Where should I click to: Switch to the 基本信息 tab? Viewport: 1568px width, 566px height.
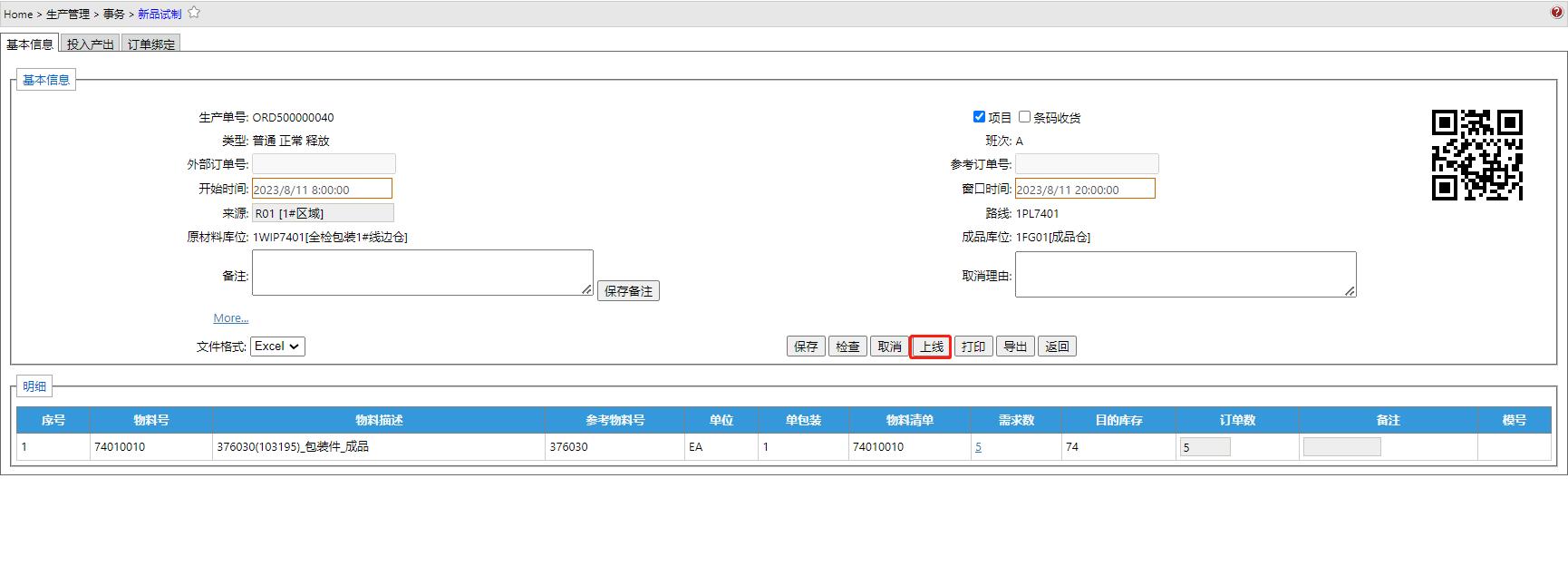click(30, 44)
